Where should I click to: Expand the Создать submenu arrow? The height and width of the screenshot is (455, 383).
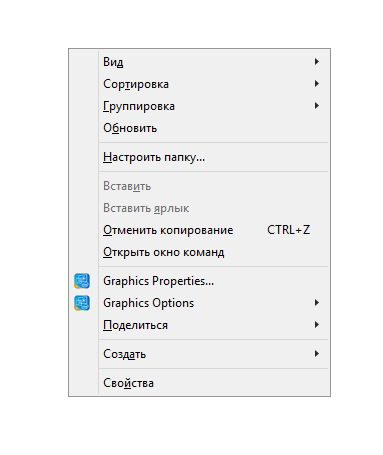click(317, 354)
